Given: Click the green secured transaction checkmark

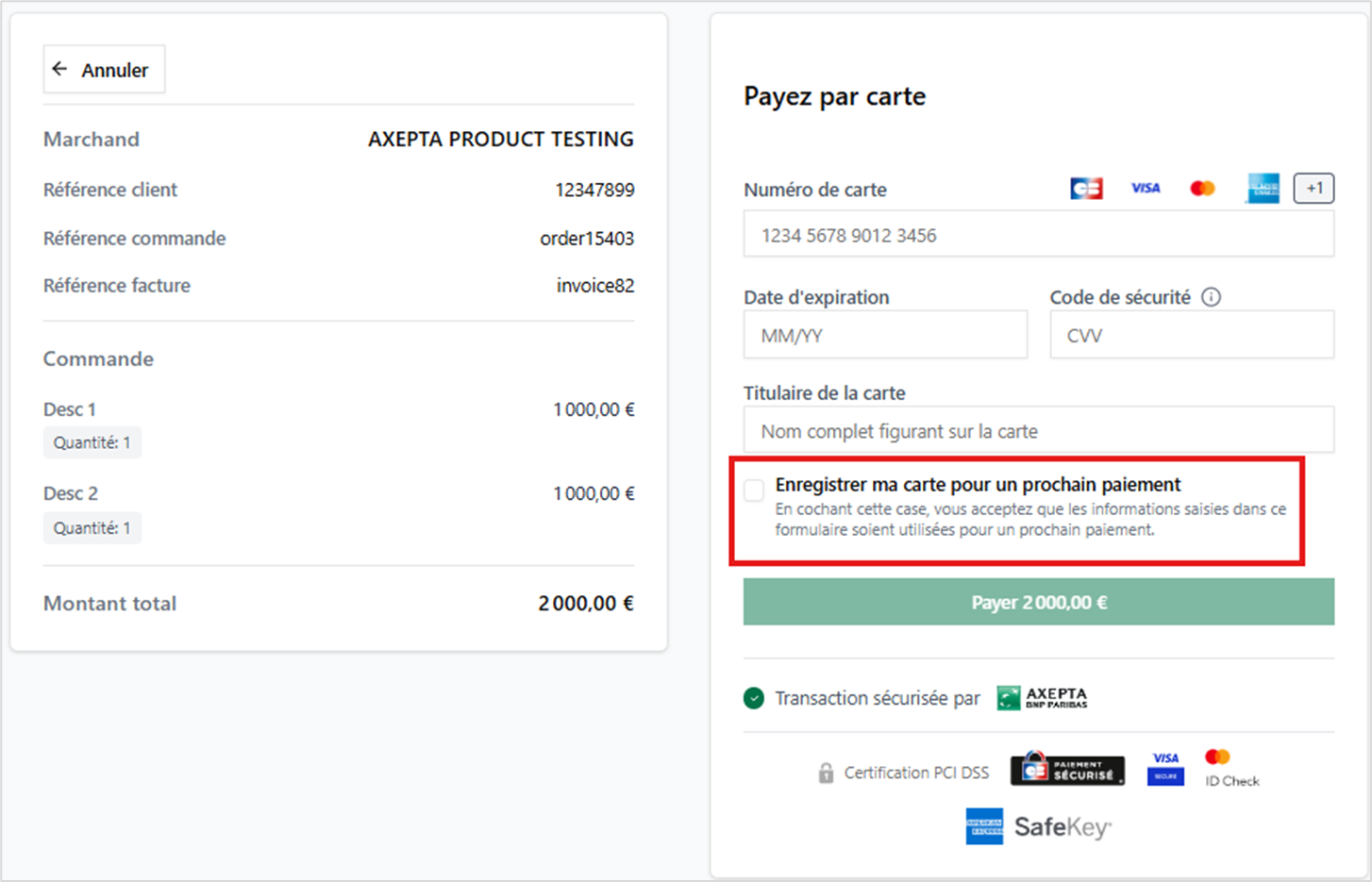Looking at the screenshot, I should [x=754, y=698].
